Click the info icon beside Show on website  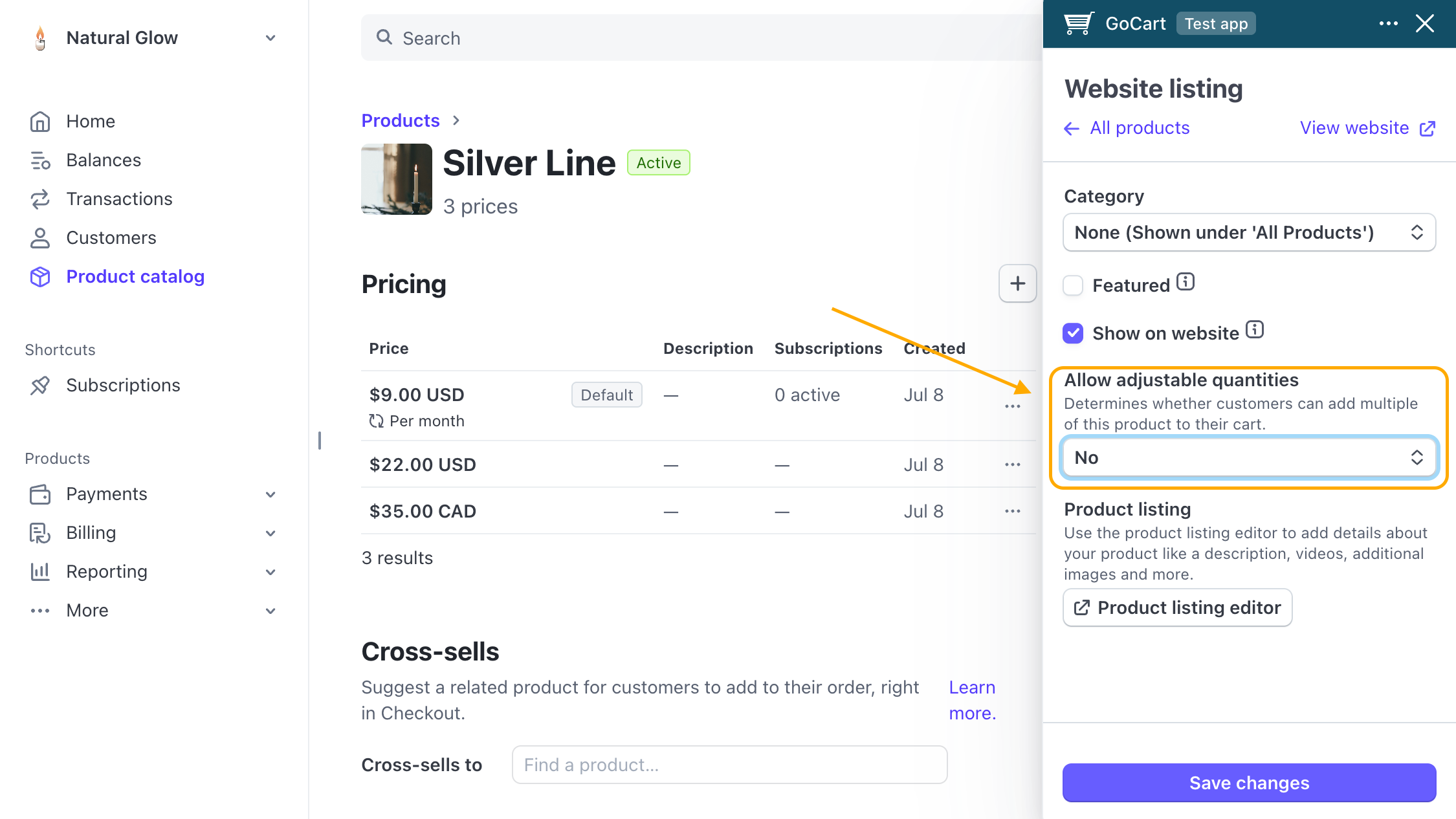[x=1255, y=330]
